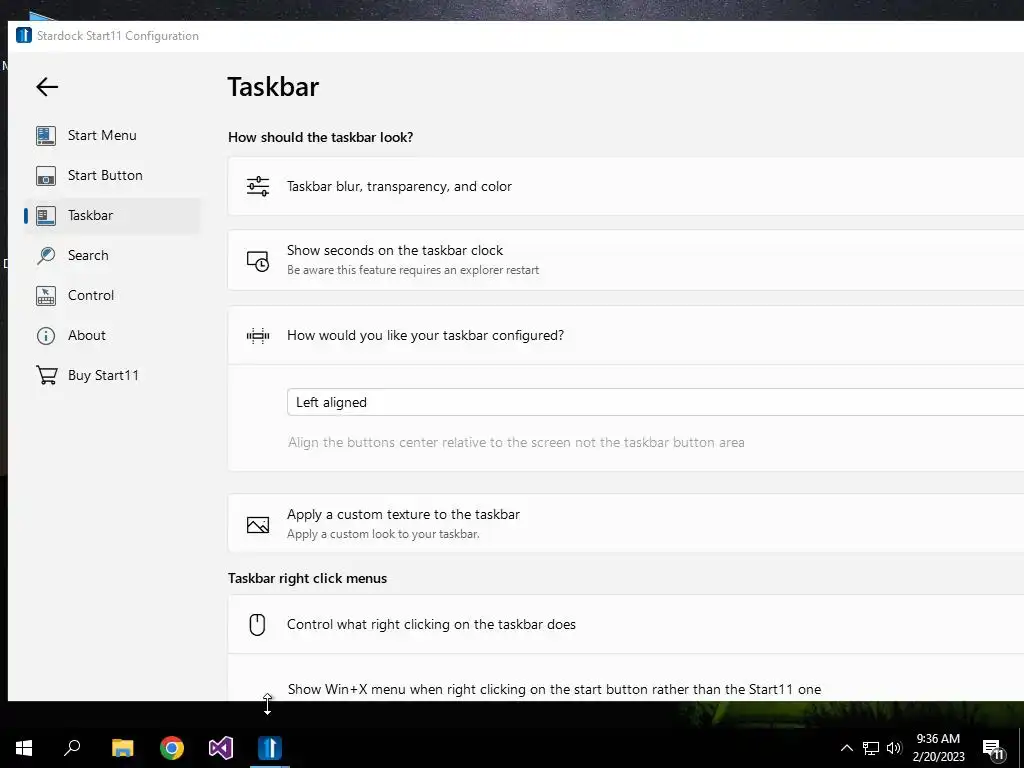The image size is (1024, 768).
Task: Click the Control keyboard sidebar icon
Action: tap(46, 296)
